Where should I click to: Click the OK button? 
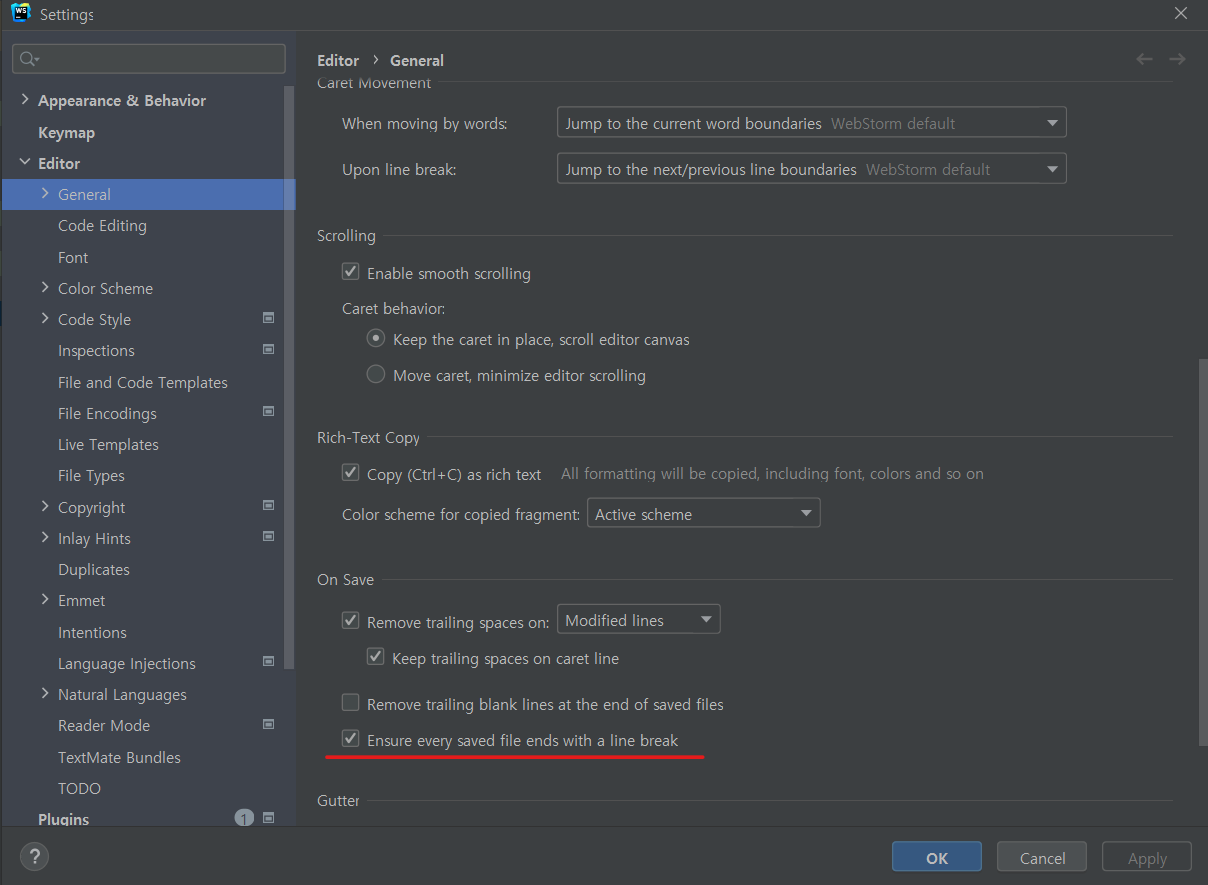coord(936,856)
